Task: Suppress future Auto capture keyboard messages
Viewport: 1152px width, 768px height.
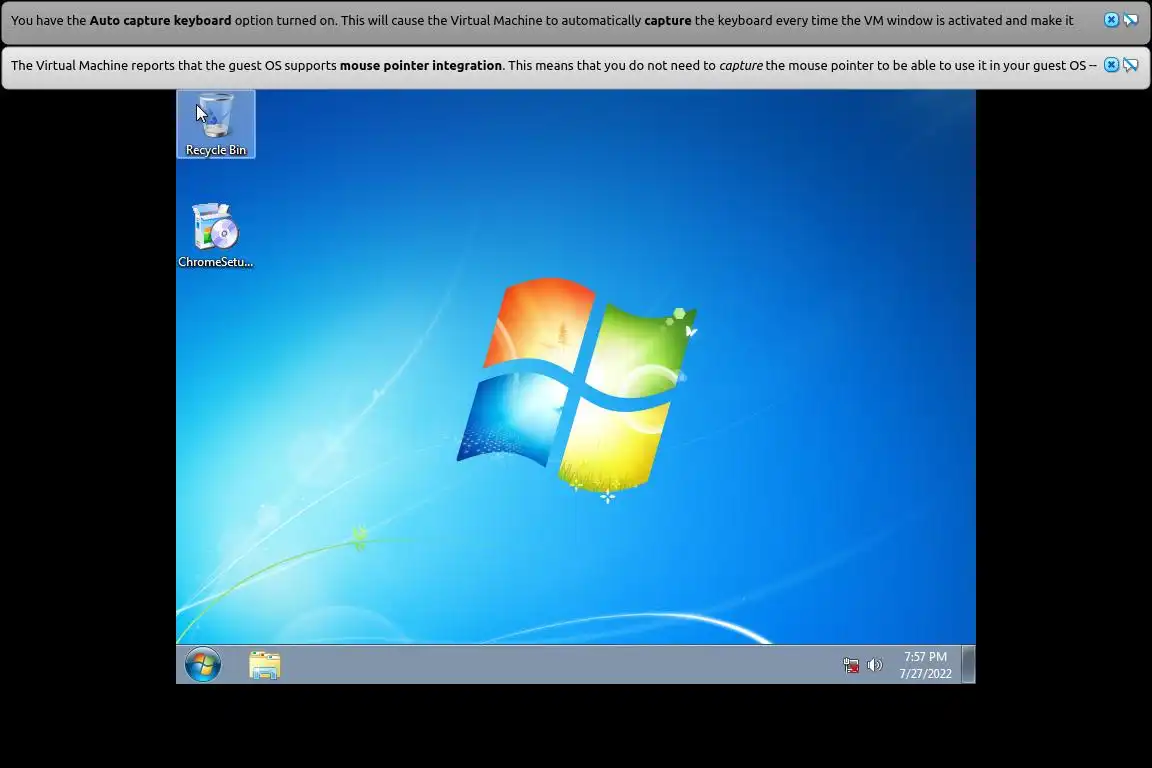Action: [1131, 21]
